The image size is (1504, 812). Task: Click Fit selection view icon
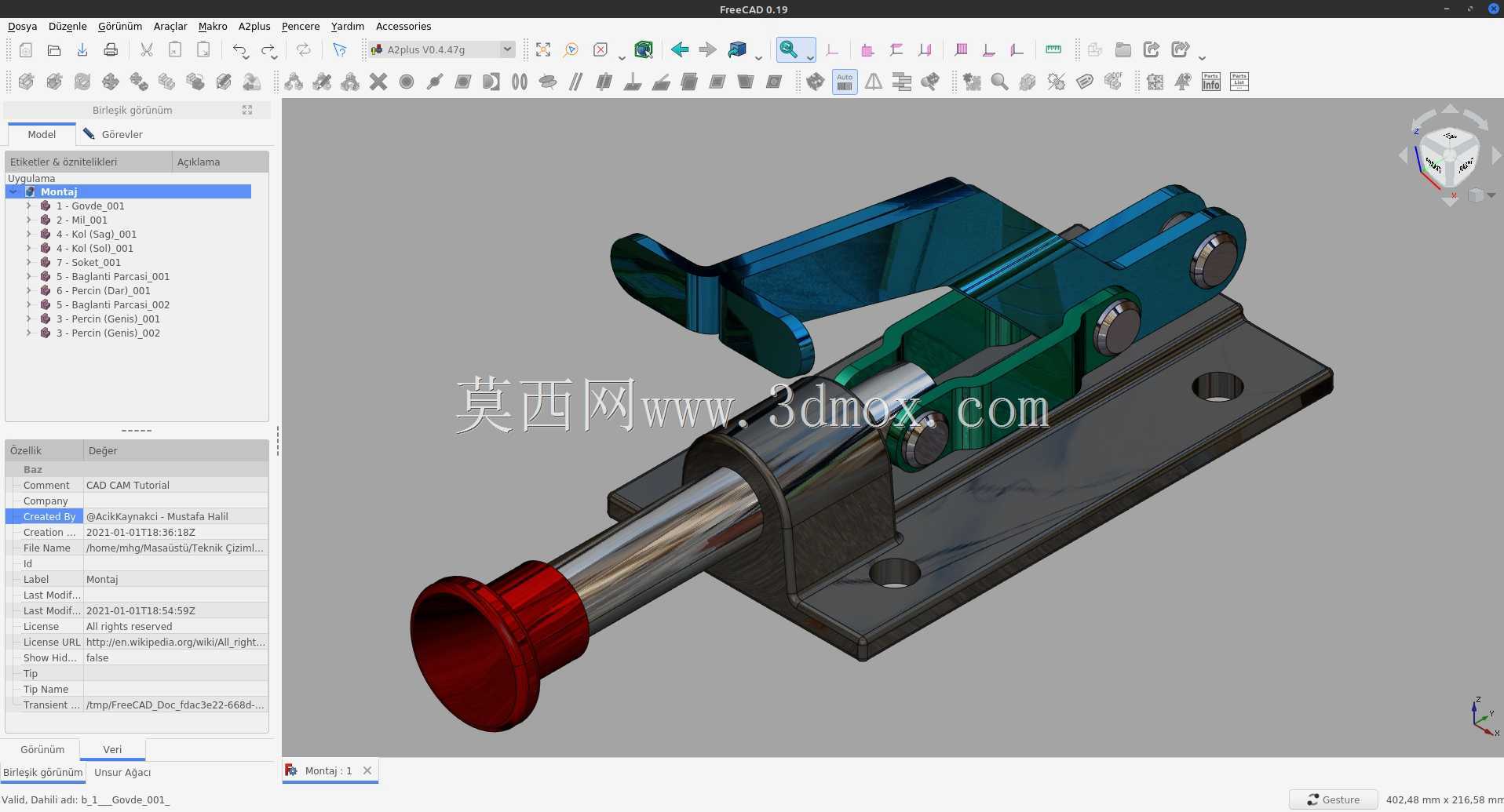(571, 50)
